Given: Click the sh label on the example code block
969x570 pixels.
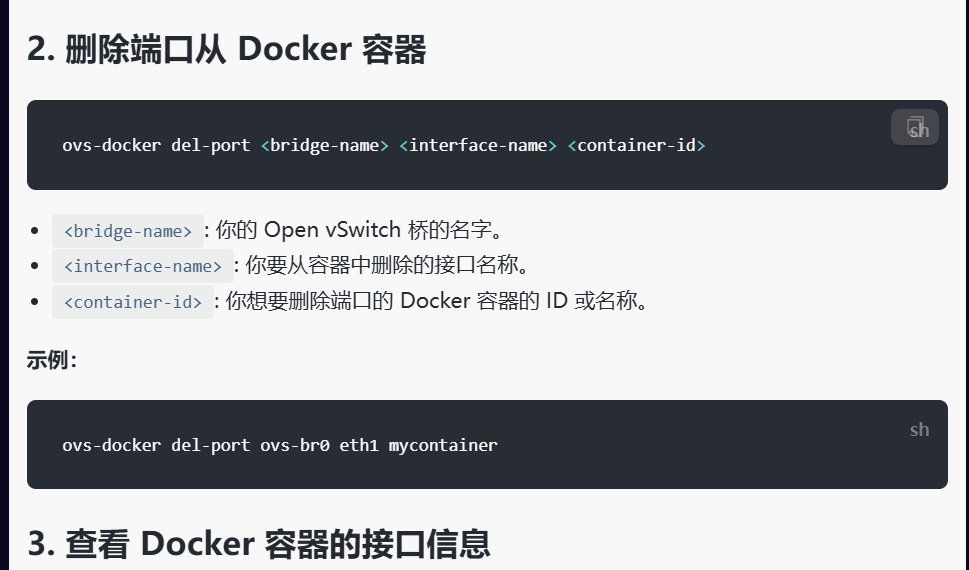Looking at the screenshot, I should pyautogui.click(x=919, y=430).
